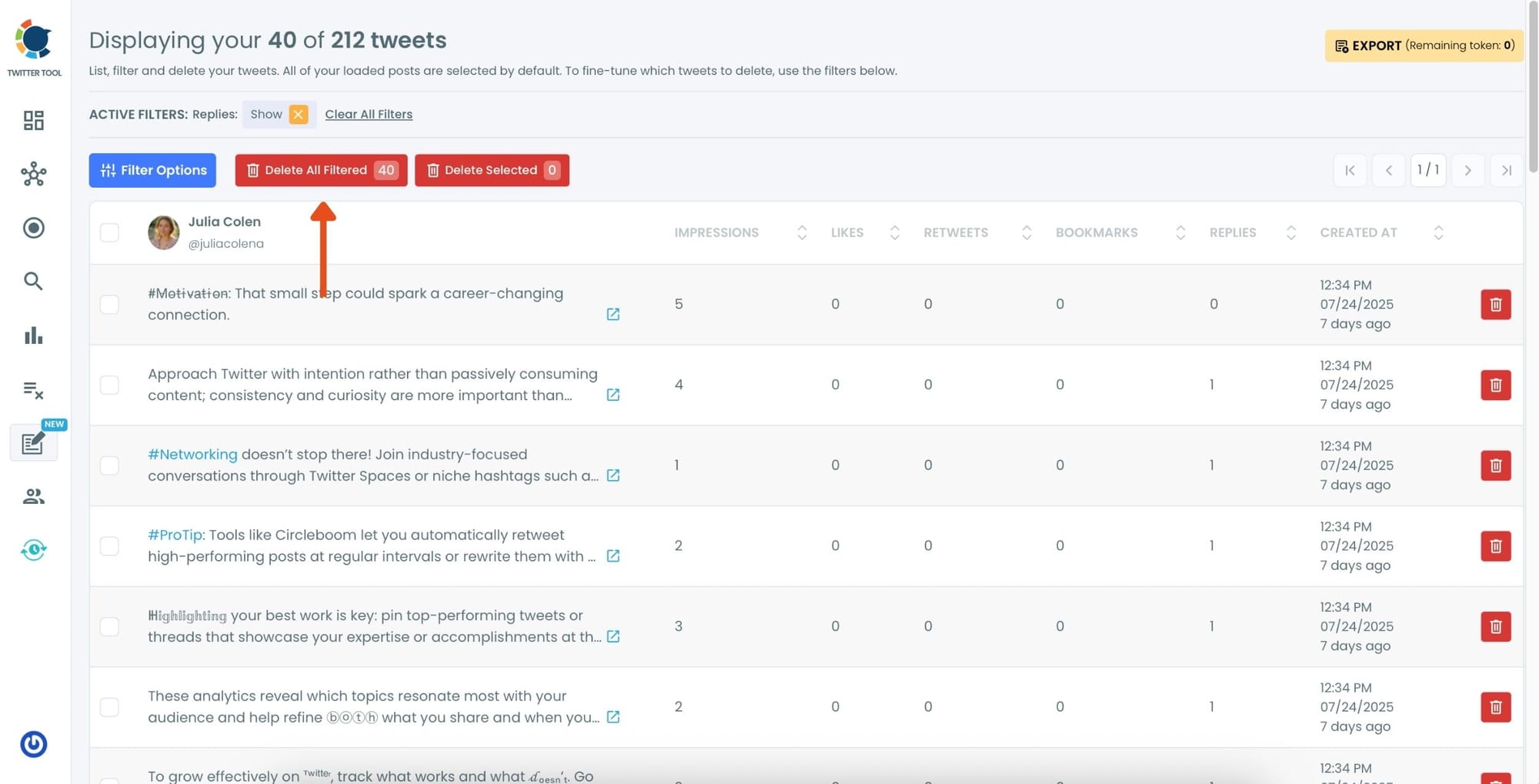Click the power icon at sidebar bottom
Screen dimensions: 1539x784
34,744
